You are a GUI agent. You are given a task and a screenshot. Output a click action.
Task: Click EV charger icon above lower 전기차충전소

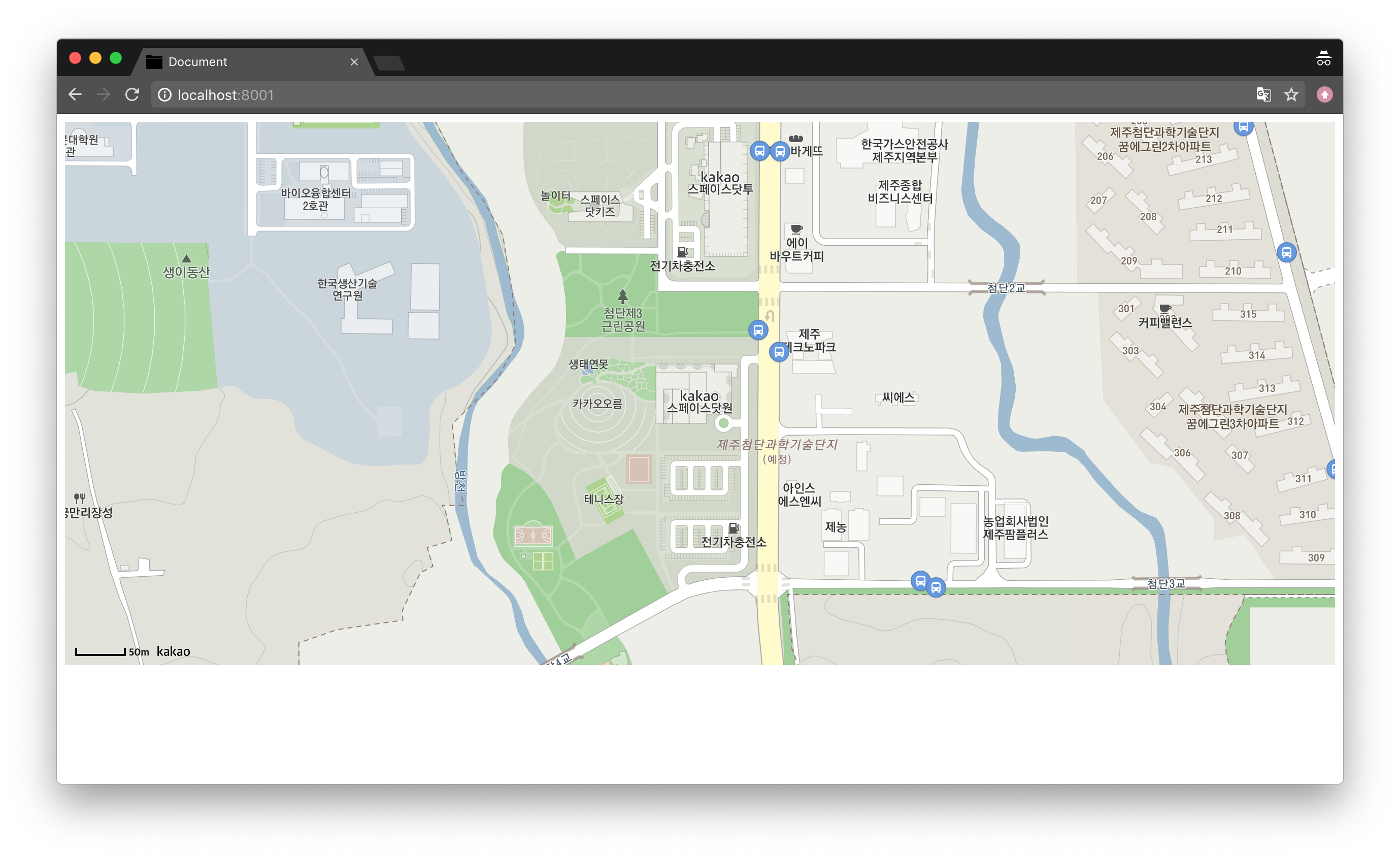(734, 528)
